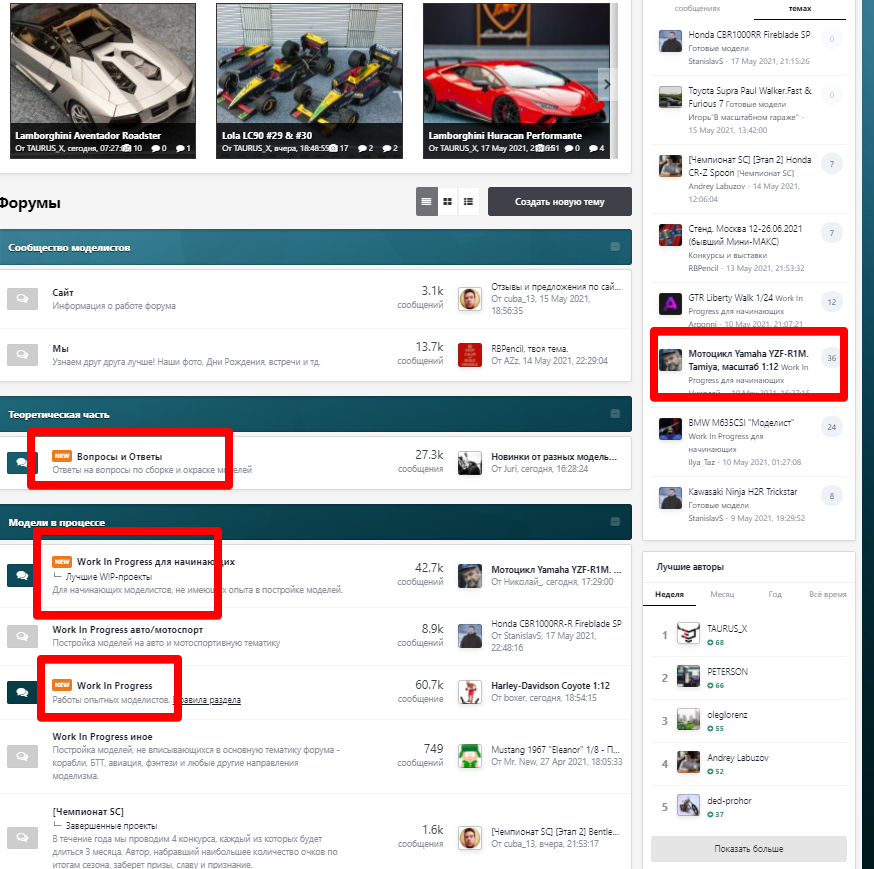Click TAURUS_X avatar in Лучшие авторы
Screen dimensions: 874x869
pyautogui.click(x=688, y=634)
